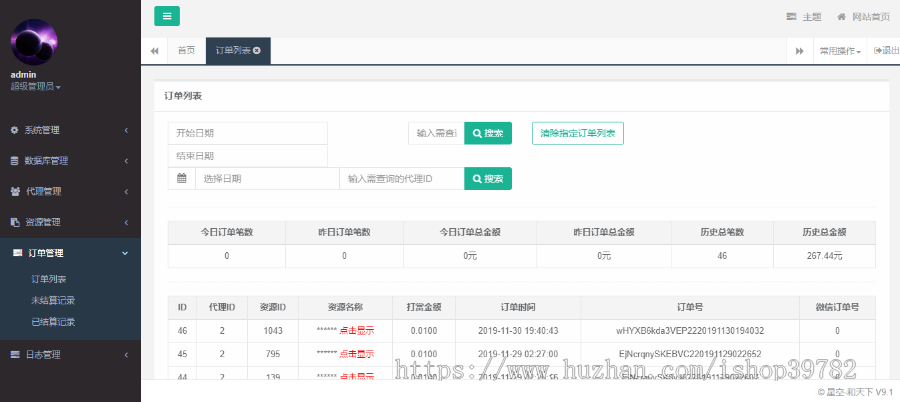900x402 pixels.
Task: Click the 输入需查询的代理ID input field
Action: click(x=401, y=178)
